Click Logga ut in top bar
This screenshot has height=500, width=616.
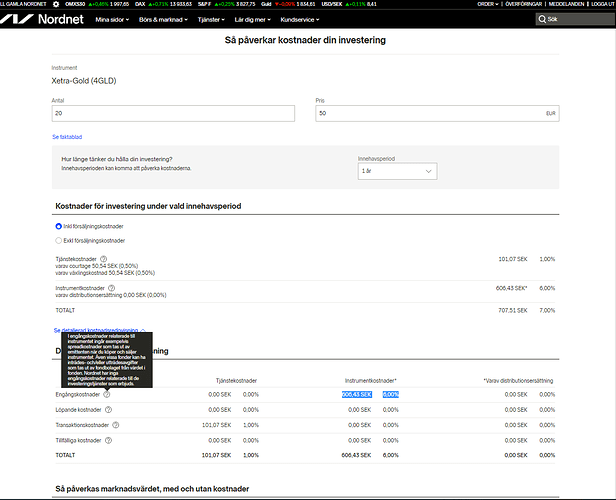[x=598, y=4]
